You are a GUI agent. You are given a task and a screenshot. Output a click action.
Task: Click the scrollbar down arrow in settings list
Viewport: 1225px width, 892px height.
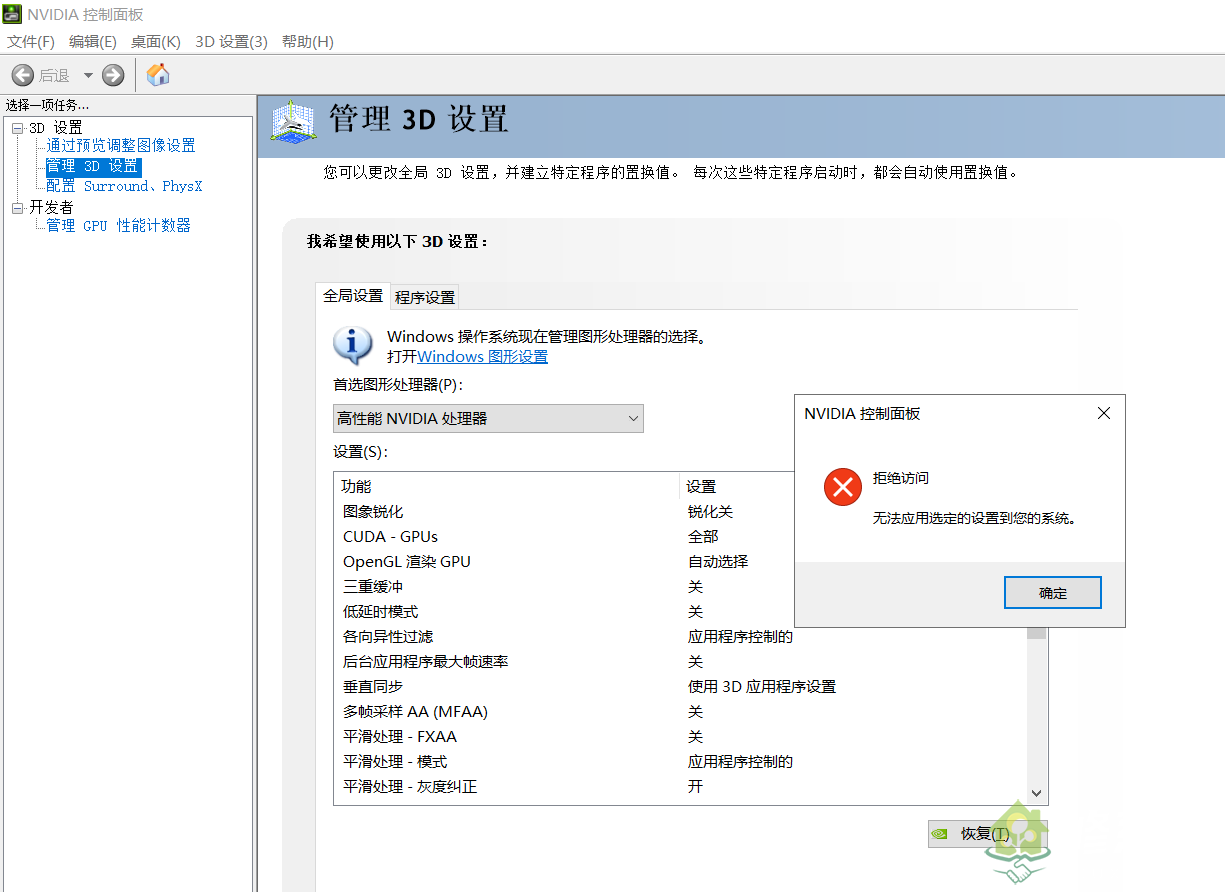tap(1036, 792)
